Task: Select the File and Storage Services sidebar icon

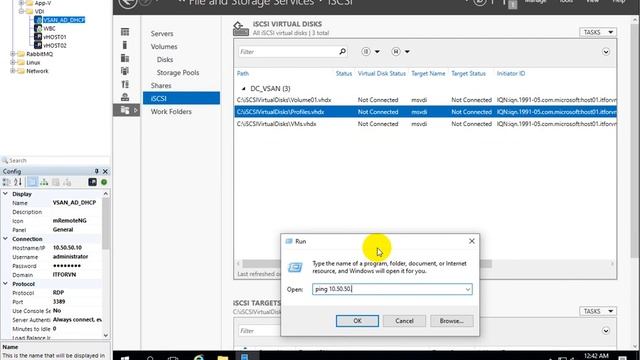Action: coord(125,110)
